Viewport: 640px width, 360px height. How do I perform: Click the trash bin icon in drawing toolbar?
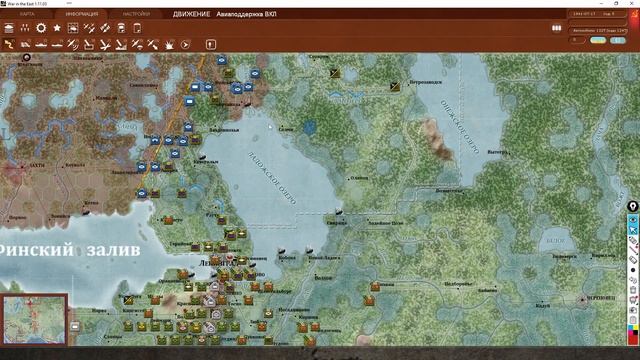(x=633, y=290)
